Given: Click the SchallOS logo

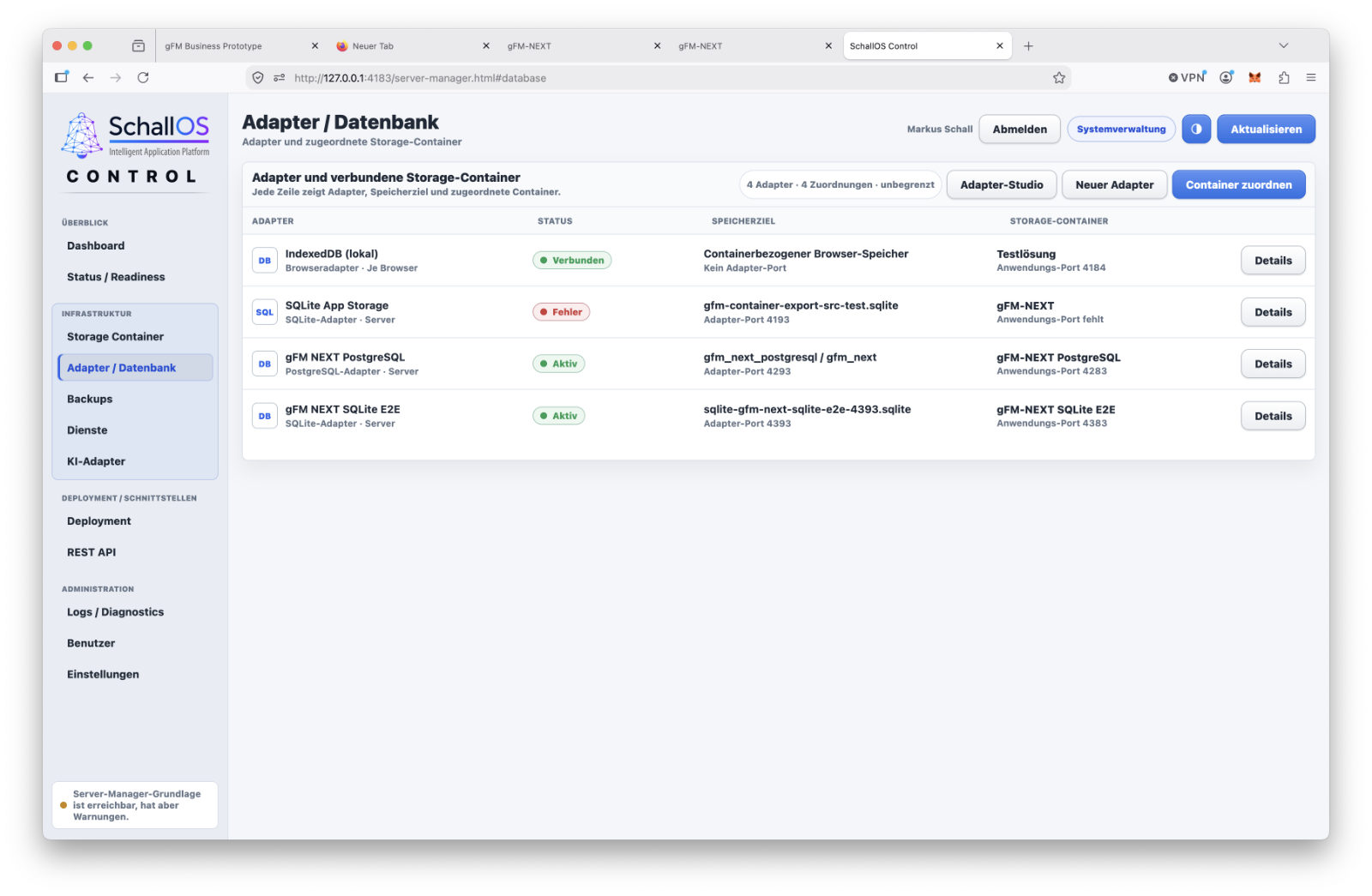Looking at the screenshot, I should [135, 135].
